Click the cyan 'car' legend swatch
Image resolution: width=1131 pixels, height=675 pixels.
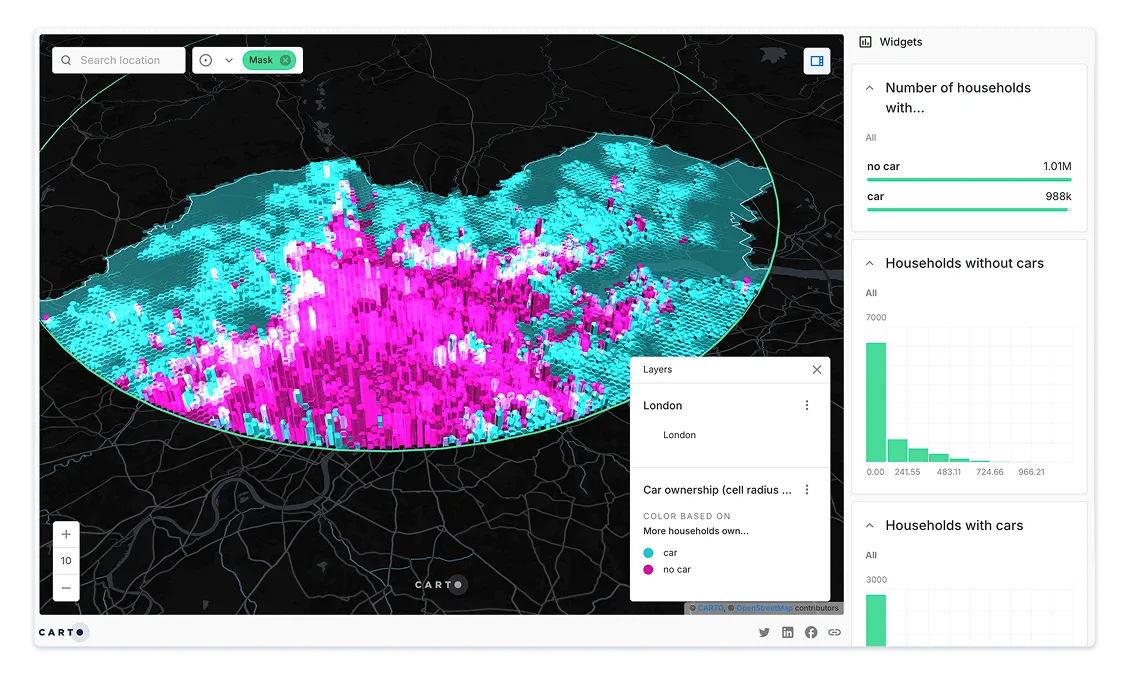pos(649,553)
